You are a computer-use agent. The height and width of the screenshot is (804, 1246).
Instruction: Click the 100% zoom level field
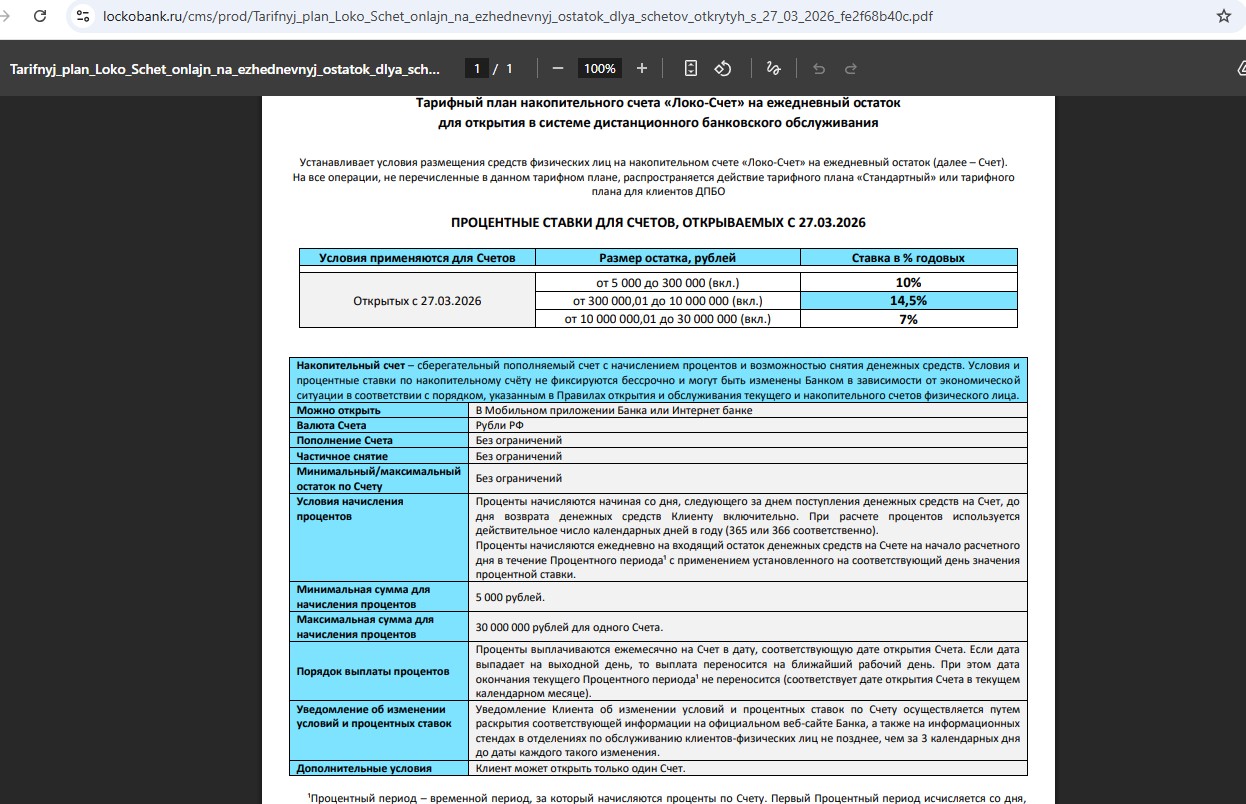[600, 68]
